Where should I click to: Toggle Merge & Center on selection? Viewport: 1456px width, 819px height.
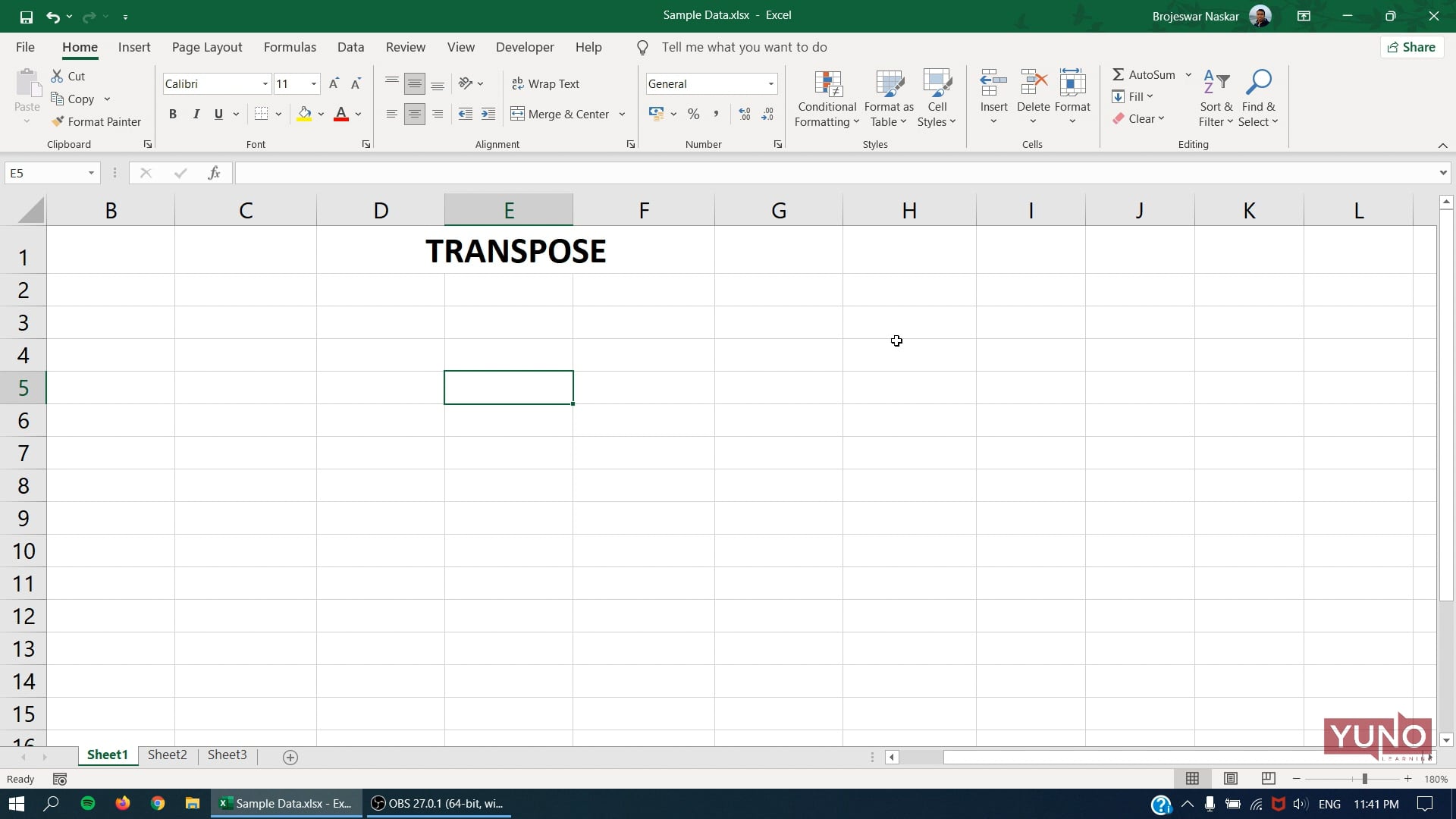point(560,114)
